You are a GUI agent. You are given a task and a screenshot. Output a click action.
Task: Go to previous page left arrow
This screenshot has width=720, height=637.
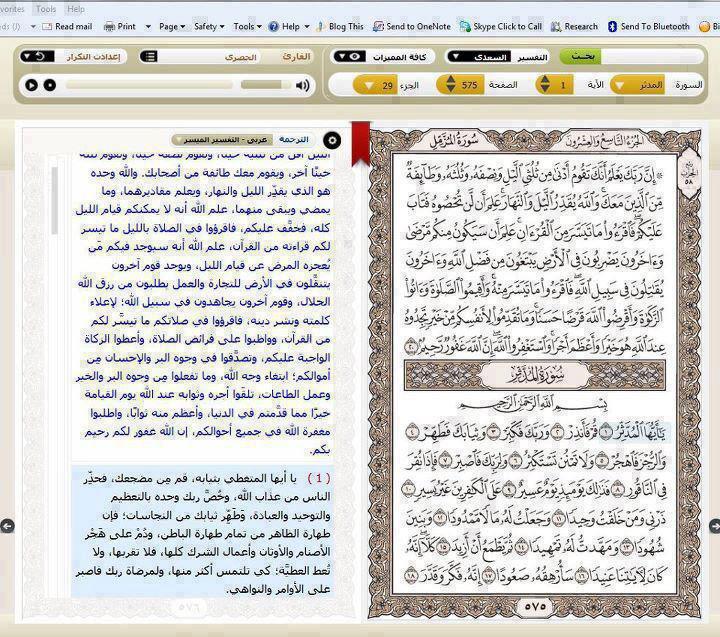point(7,526)
